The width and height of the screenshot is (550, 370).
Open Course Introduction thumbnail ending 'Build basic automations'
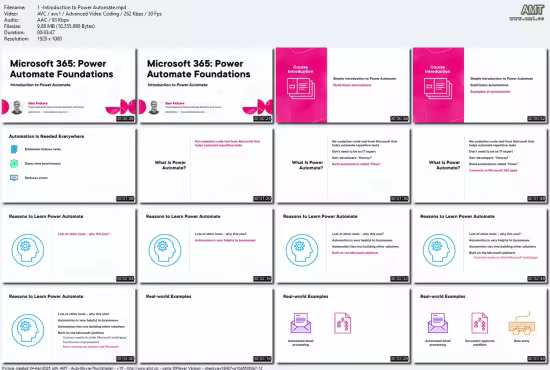(x=343, y=85)
